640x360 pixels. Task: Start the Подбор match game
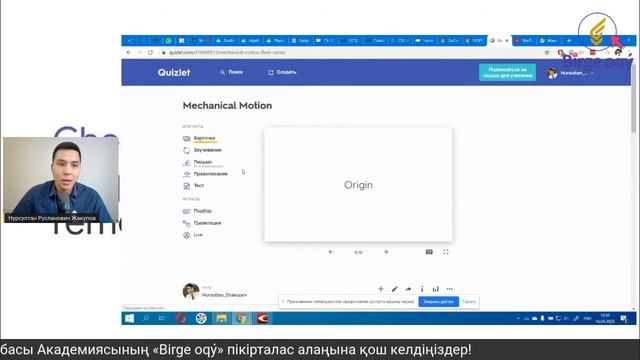pyautogui.click(x=202, y=211)
